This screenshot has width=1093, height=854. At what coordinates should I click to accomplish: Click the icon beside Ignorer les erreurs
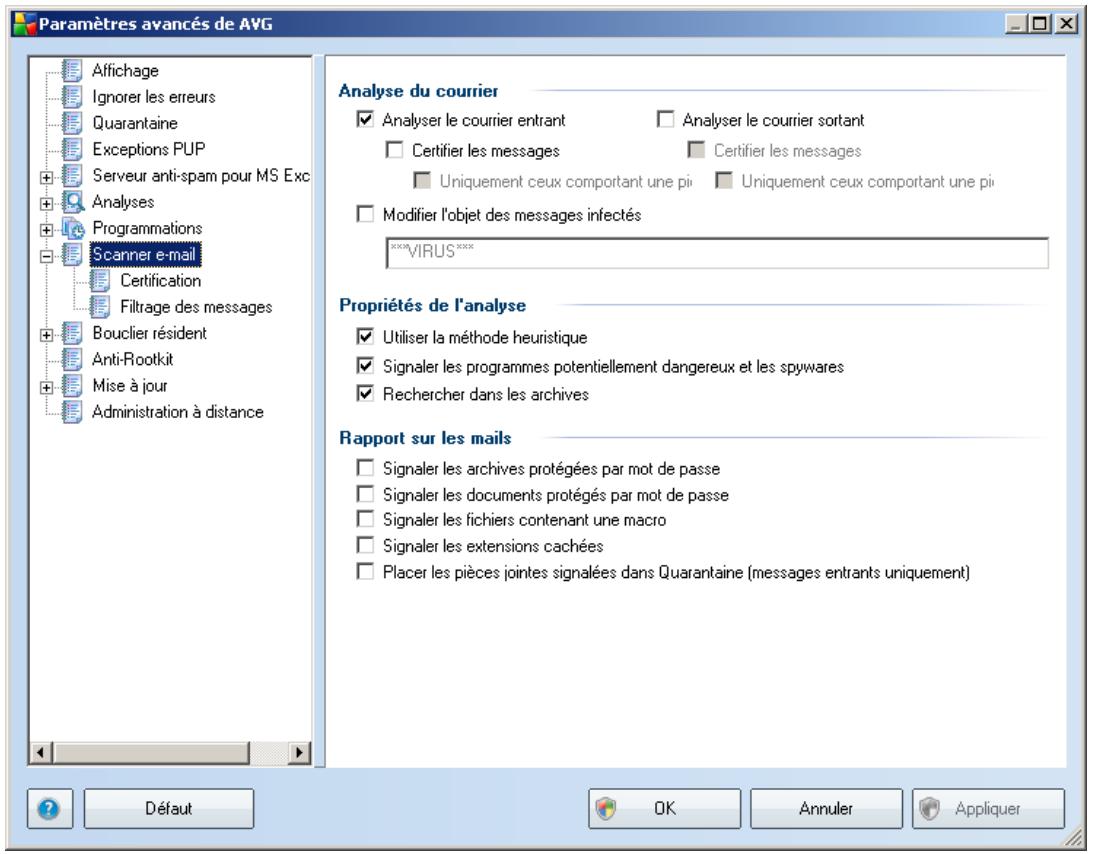(72, 97)
